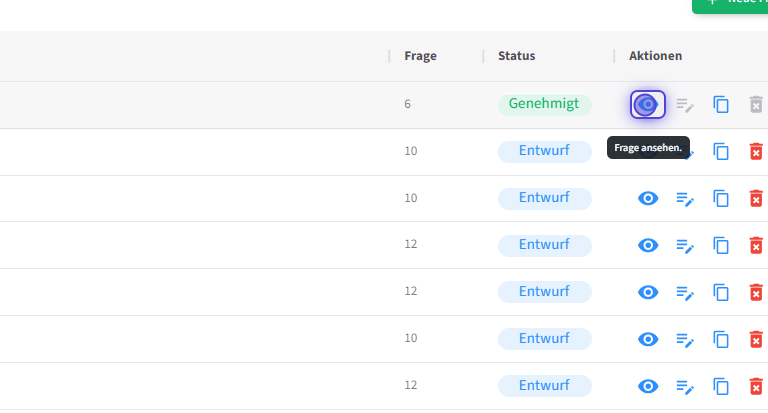Edit the first row with 12 Frage

[685, 245]
